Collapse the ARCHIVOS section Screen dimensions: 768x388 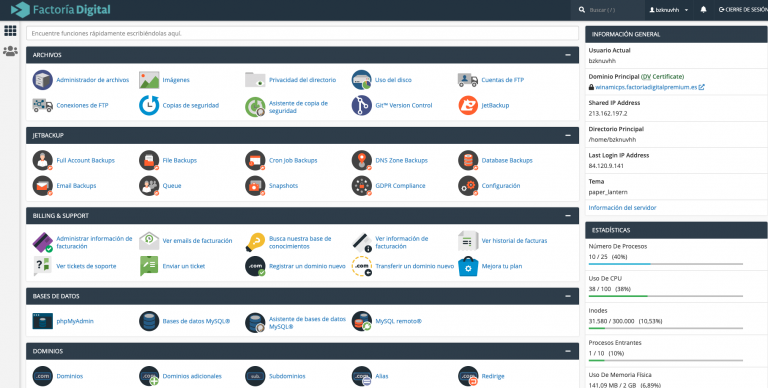click(568, 55)
